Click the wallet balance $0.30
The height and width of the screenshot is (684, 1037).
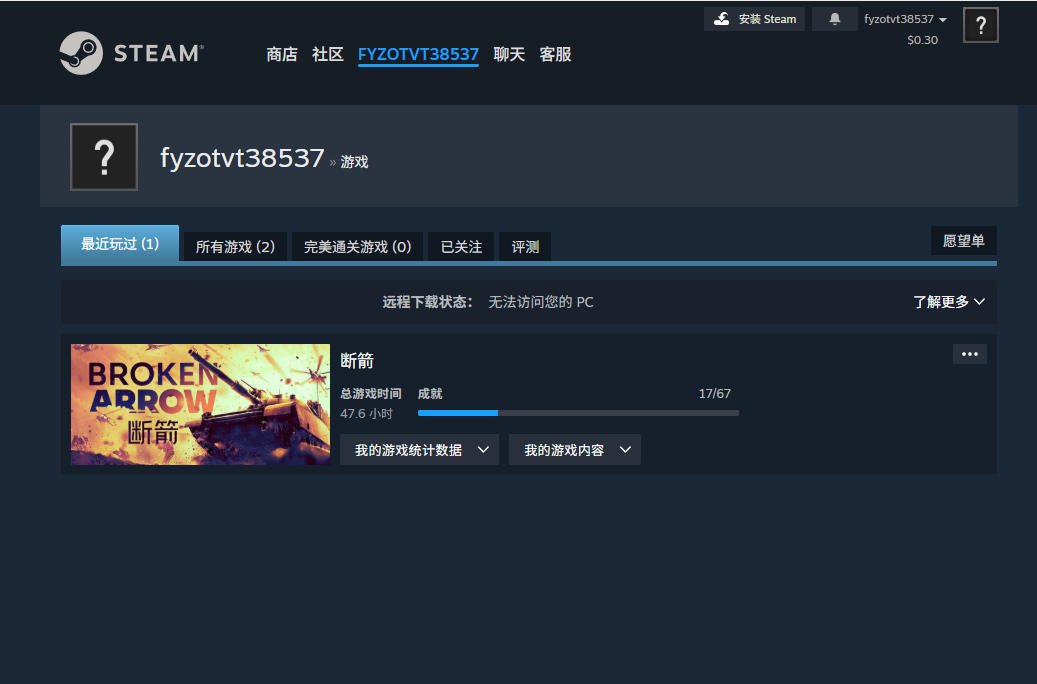coord(921,40)
